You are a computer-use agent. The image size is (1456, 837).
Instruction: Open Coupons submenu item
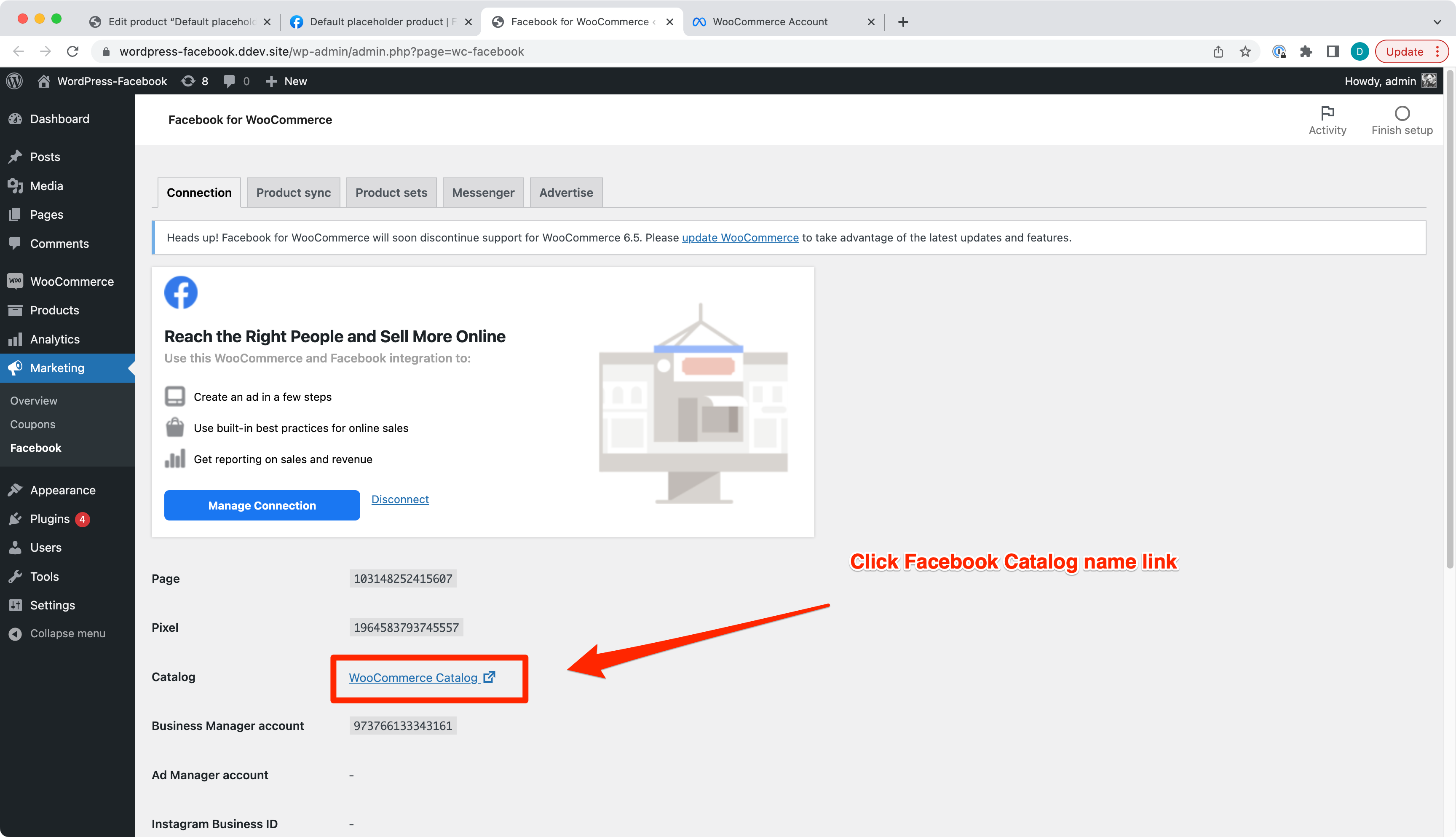(x=33, y=424)
